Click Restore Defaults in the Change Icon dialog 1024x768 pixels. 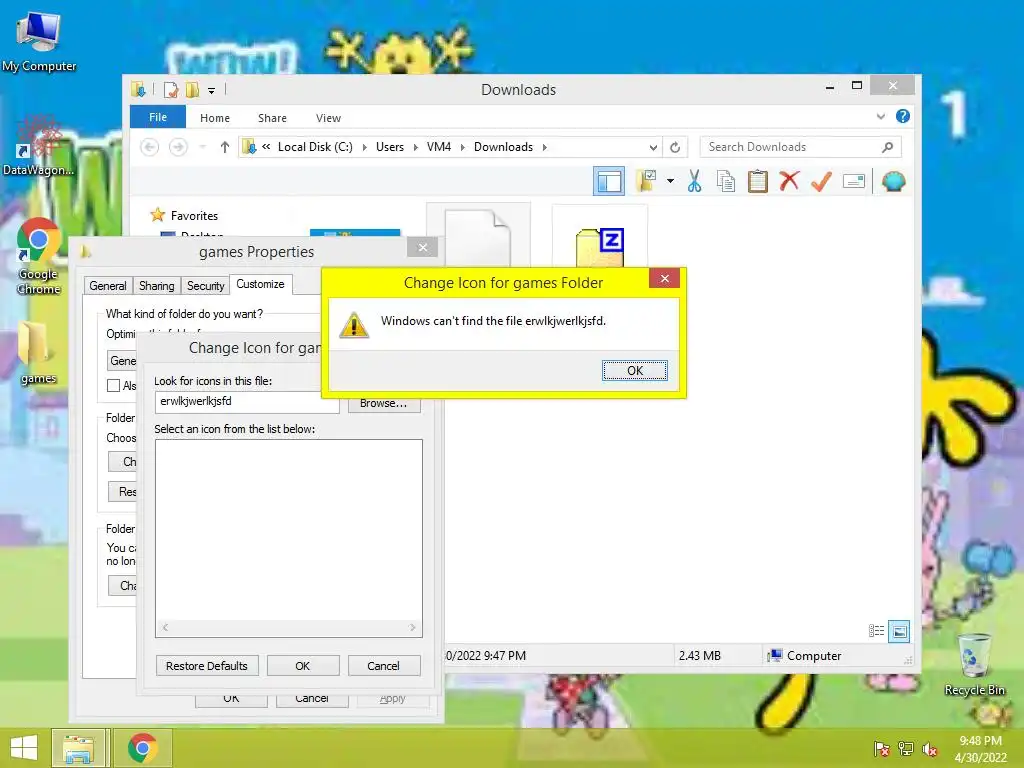[207, 665]
